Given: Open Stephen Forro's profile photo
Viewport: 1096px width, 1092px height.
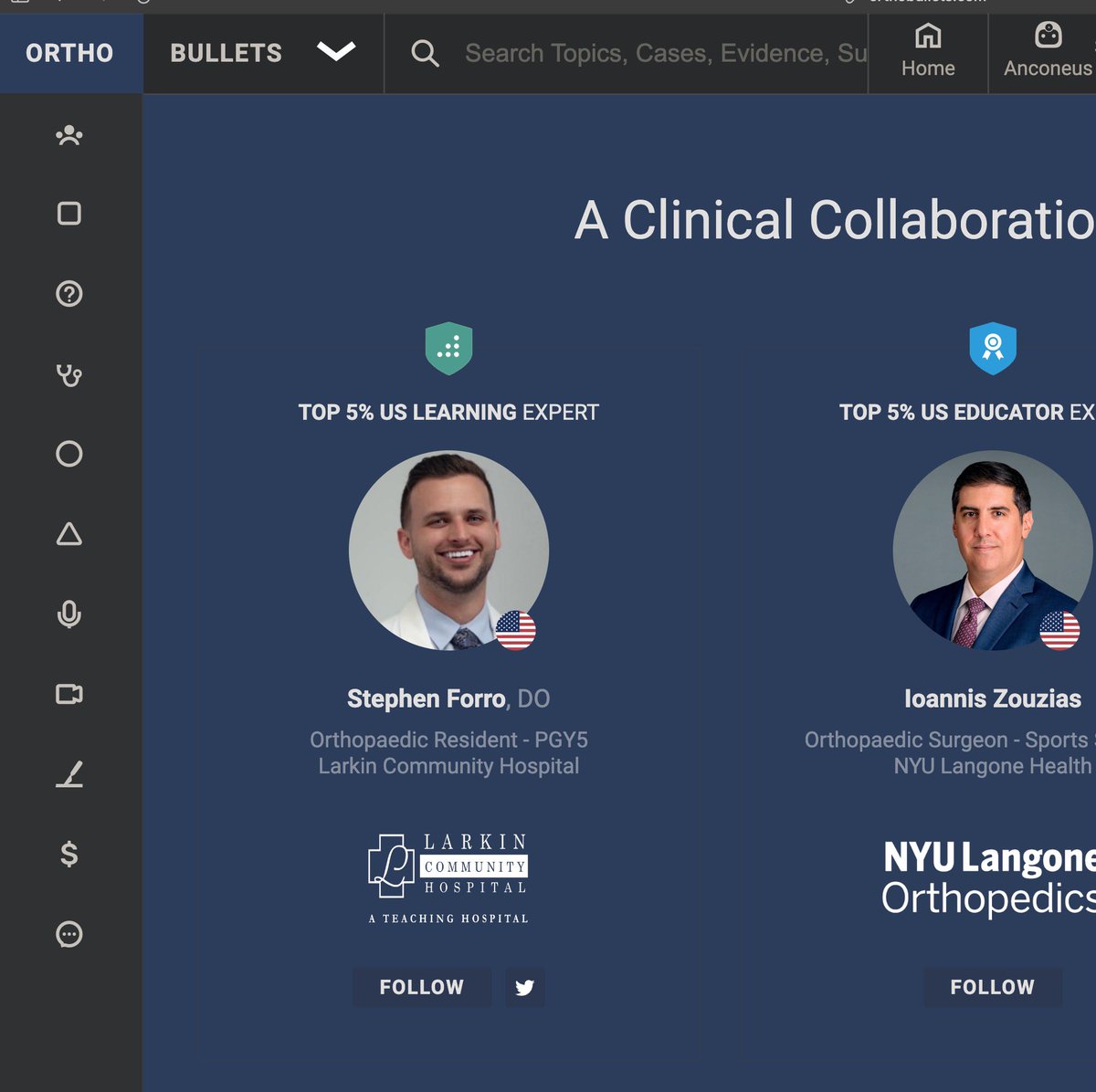Looking at the screenshot, I should point(448,551).
